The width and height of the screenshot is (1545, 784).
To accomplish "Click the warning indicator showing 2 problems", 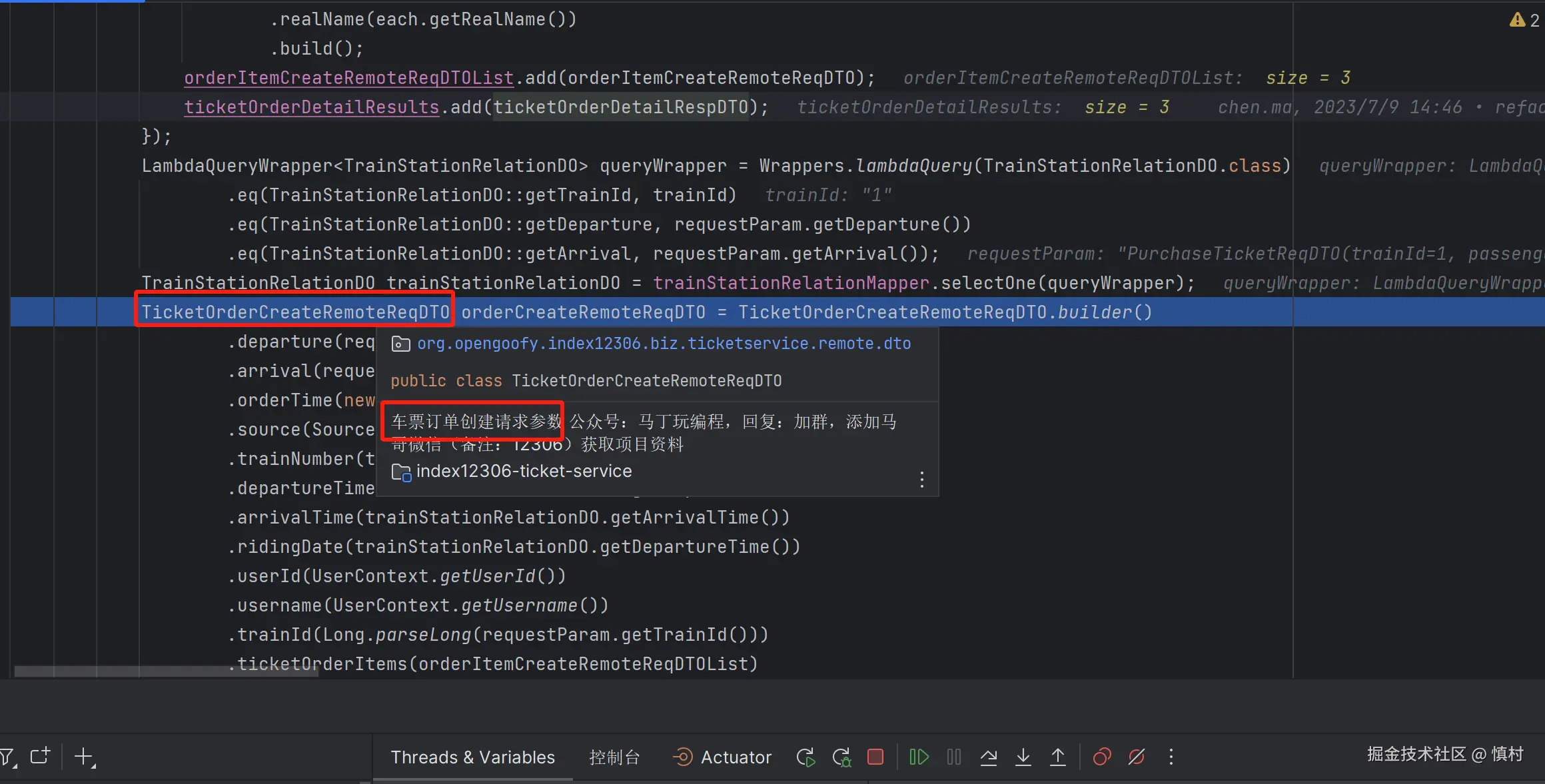I will tap(1524, 20).
